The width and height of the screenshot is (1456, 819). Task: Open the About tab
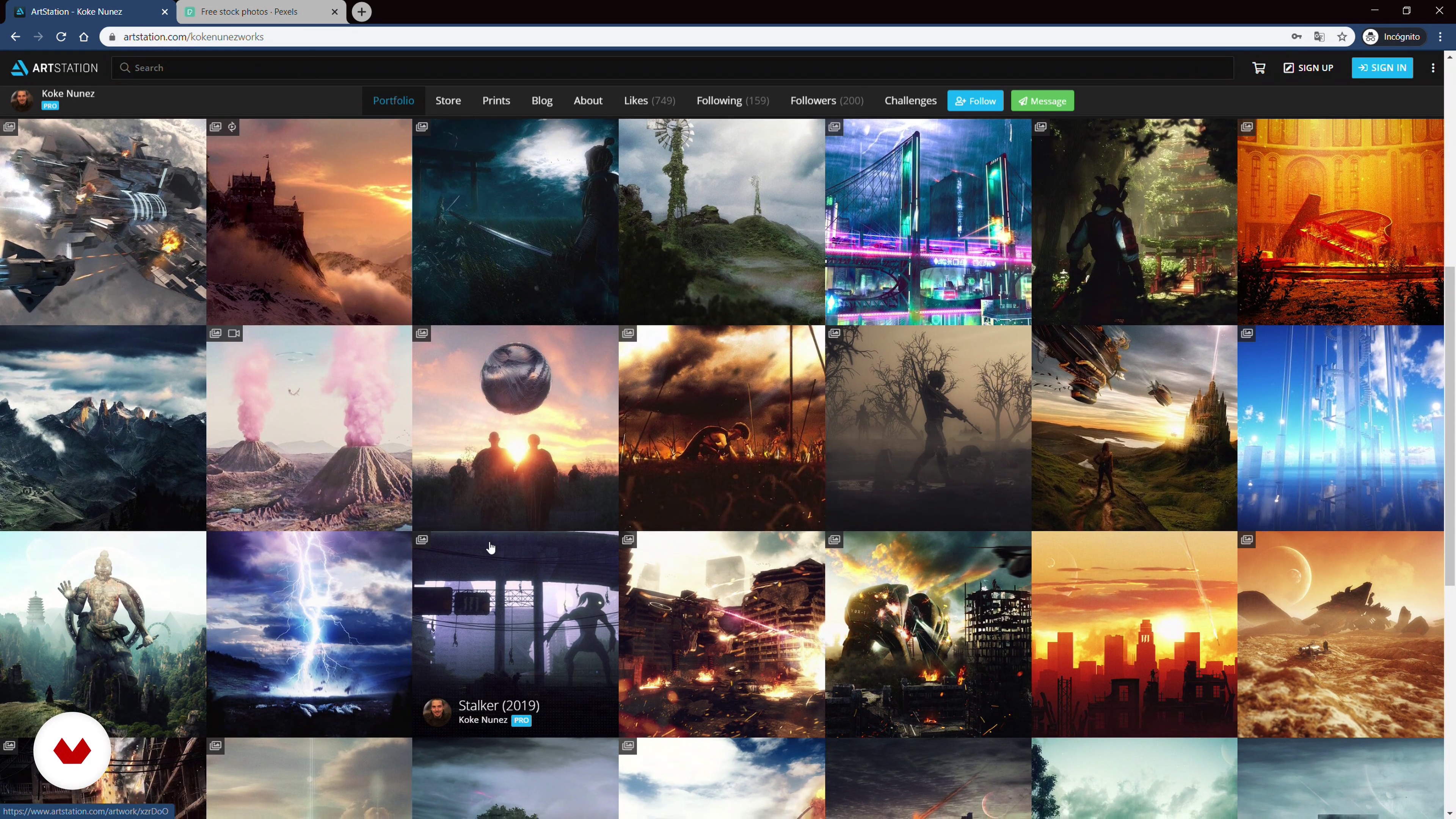(588, 100)
